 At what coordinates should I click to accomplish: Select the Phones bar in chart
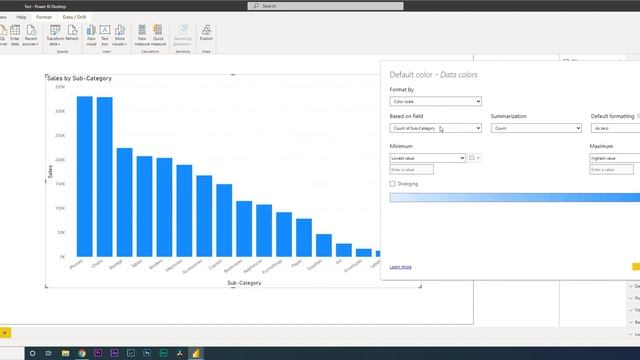pos(84,176)
